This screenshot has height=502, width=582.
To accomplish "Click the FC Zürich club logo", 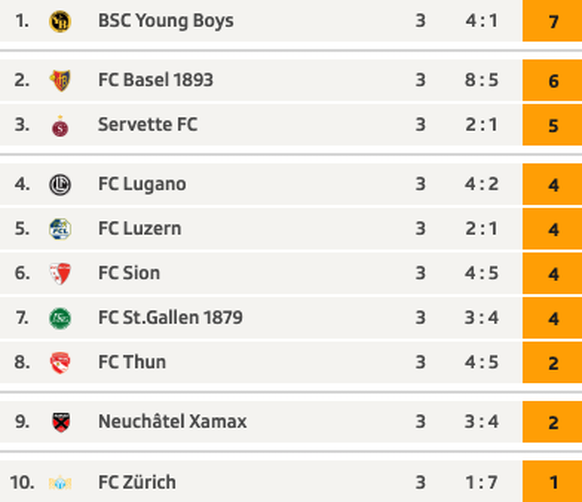I will 60,483.
